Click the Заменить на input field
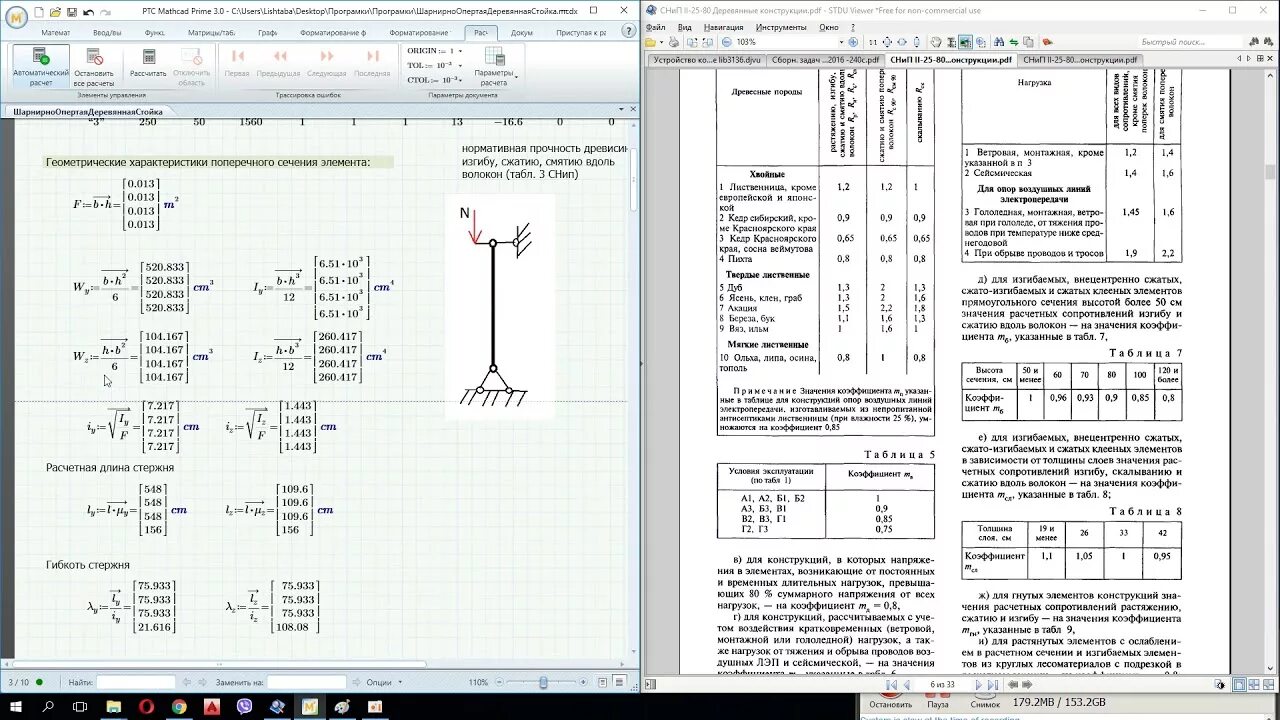 click(305, 682)
